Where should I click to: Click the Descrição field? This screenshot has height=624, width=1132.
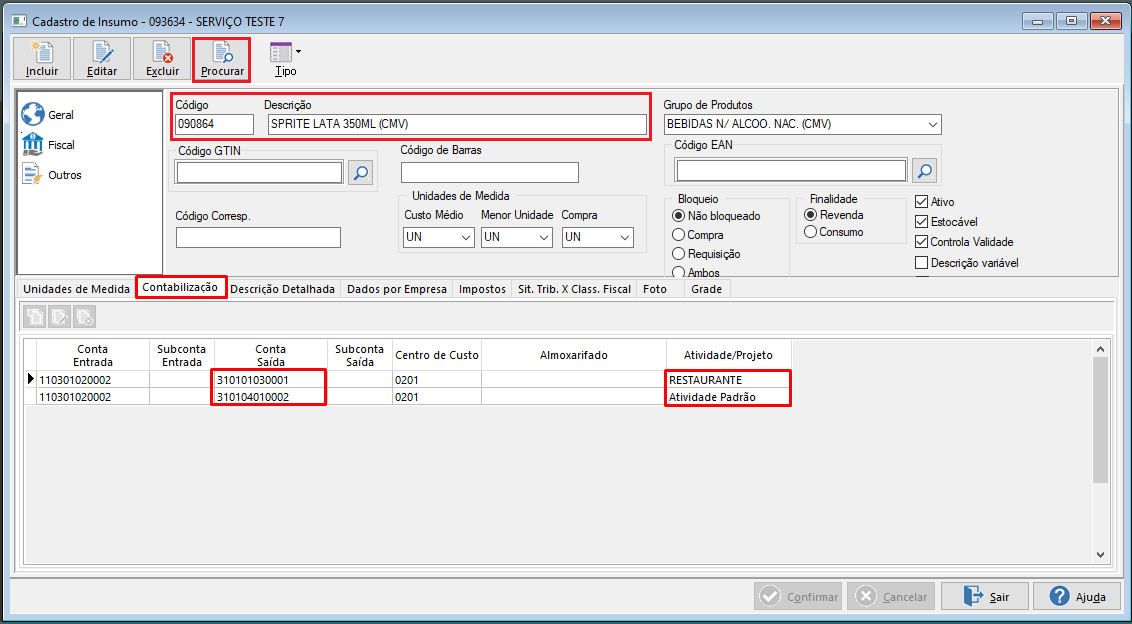point(457,124)
